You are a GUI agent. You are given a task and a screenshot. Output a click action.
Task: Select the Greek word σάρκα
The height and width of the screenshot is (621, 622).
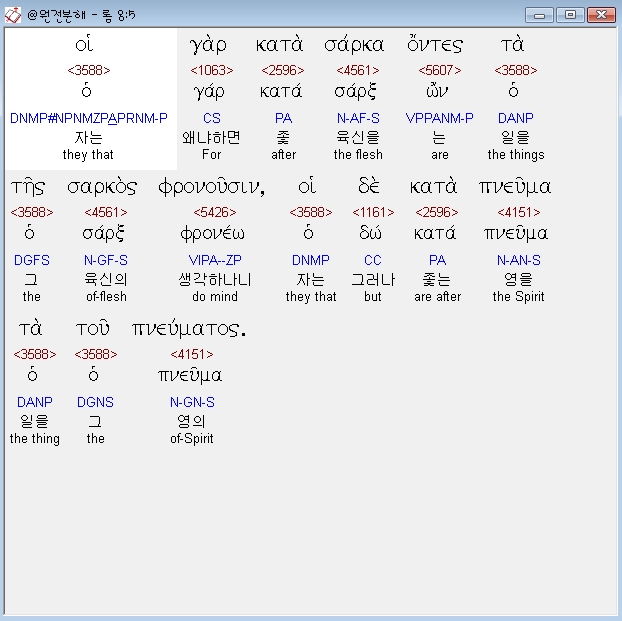[x=354, y=45]
